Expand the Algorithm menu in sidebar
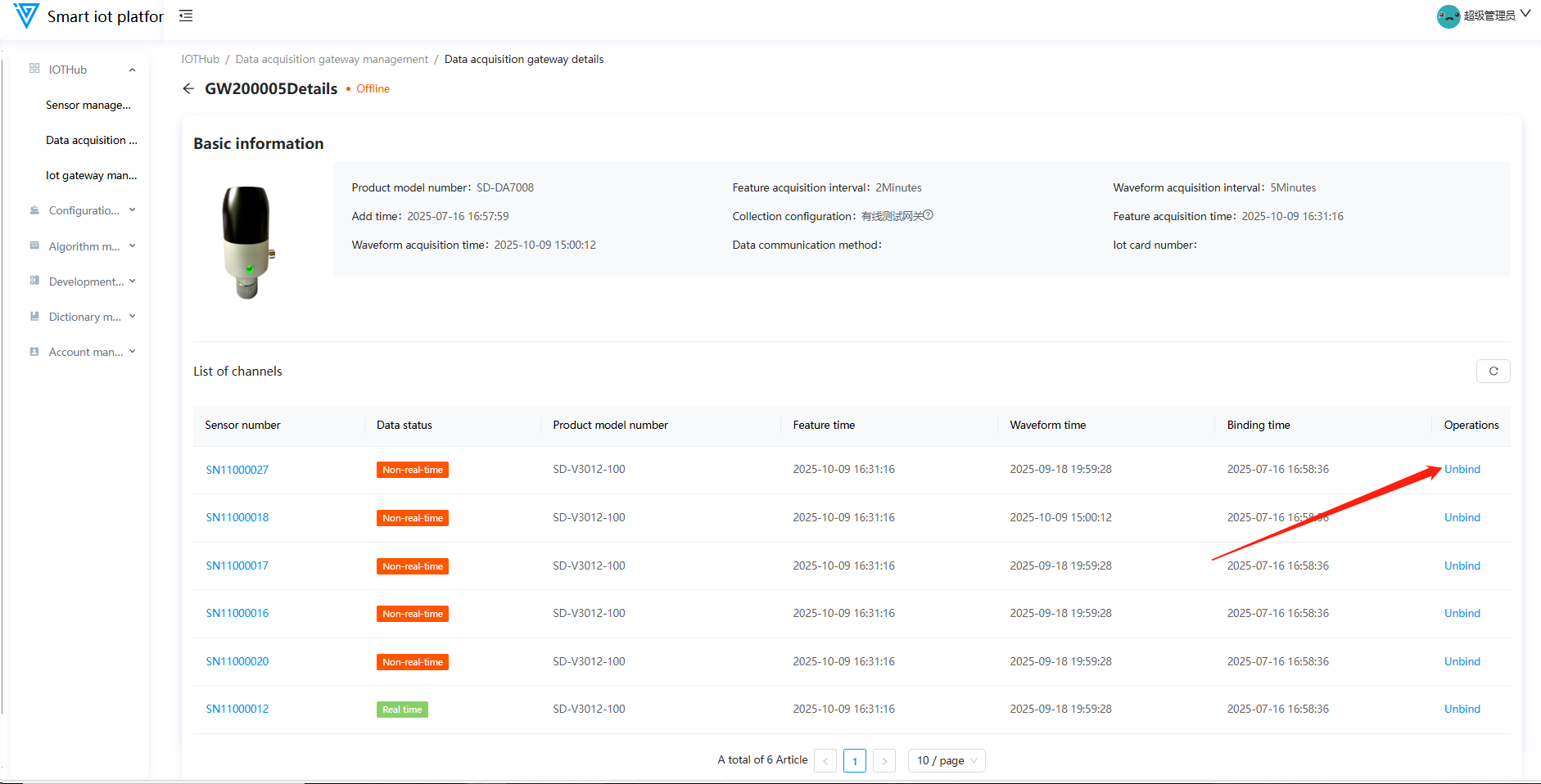The height and width of the screenshot is (784, 1541). (x=83, y=246)
